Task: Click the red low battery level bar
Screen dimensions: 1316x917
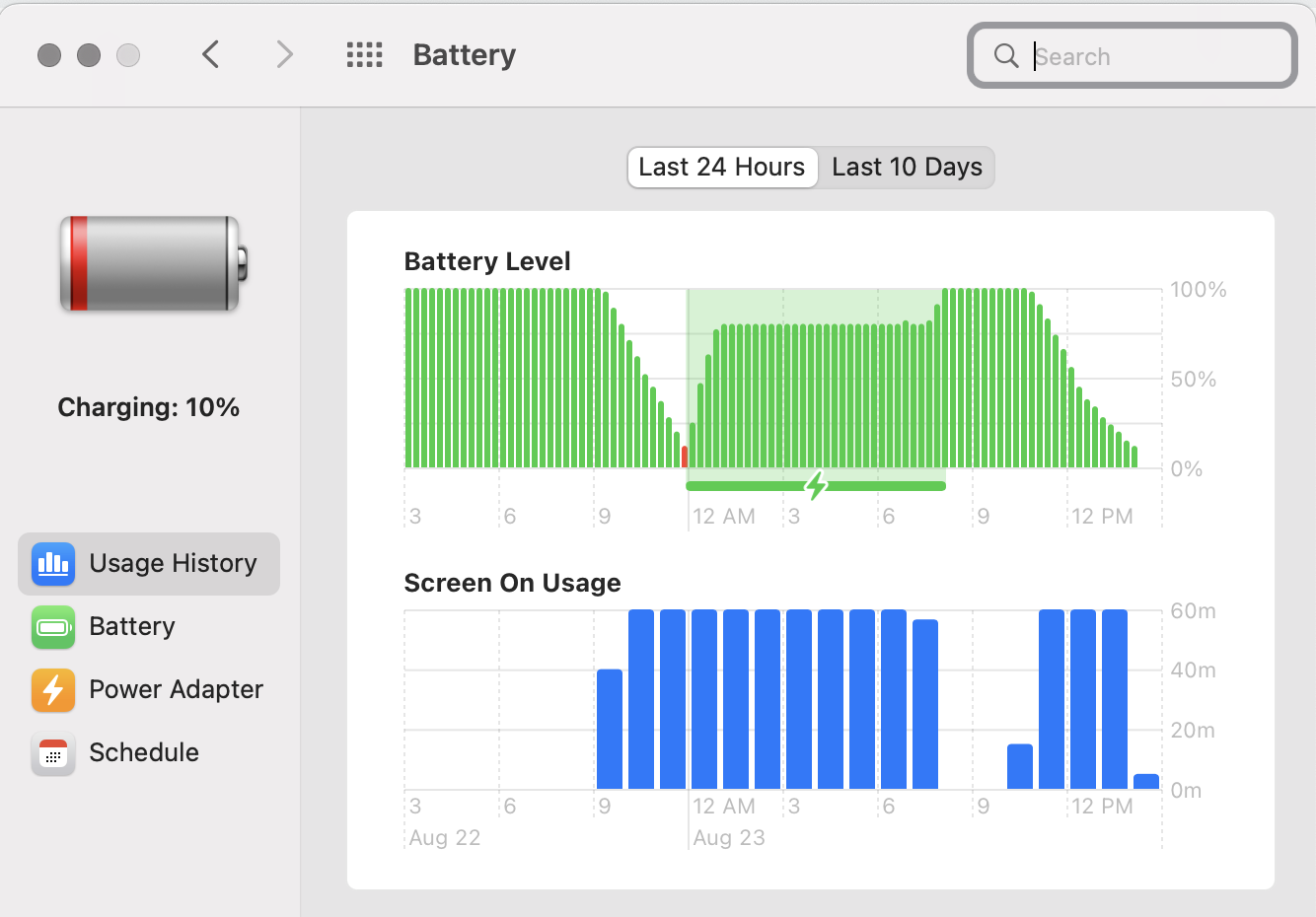Action: [x=685, y=457]
